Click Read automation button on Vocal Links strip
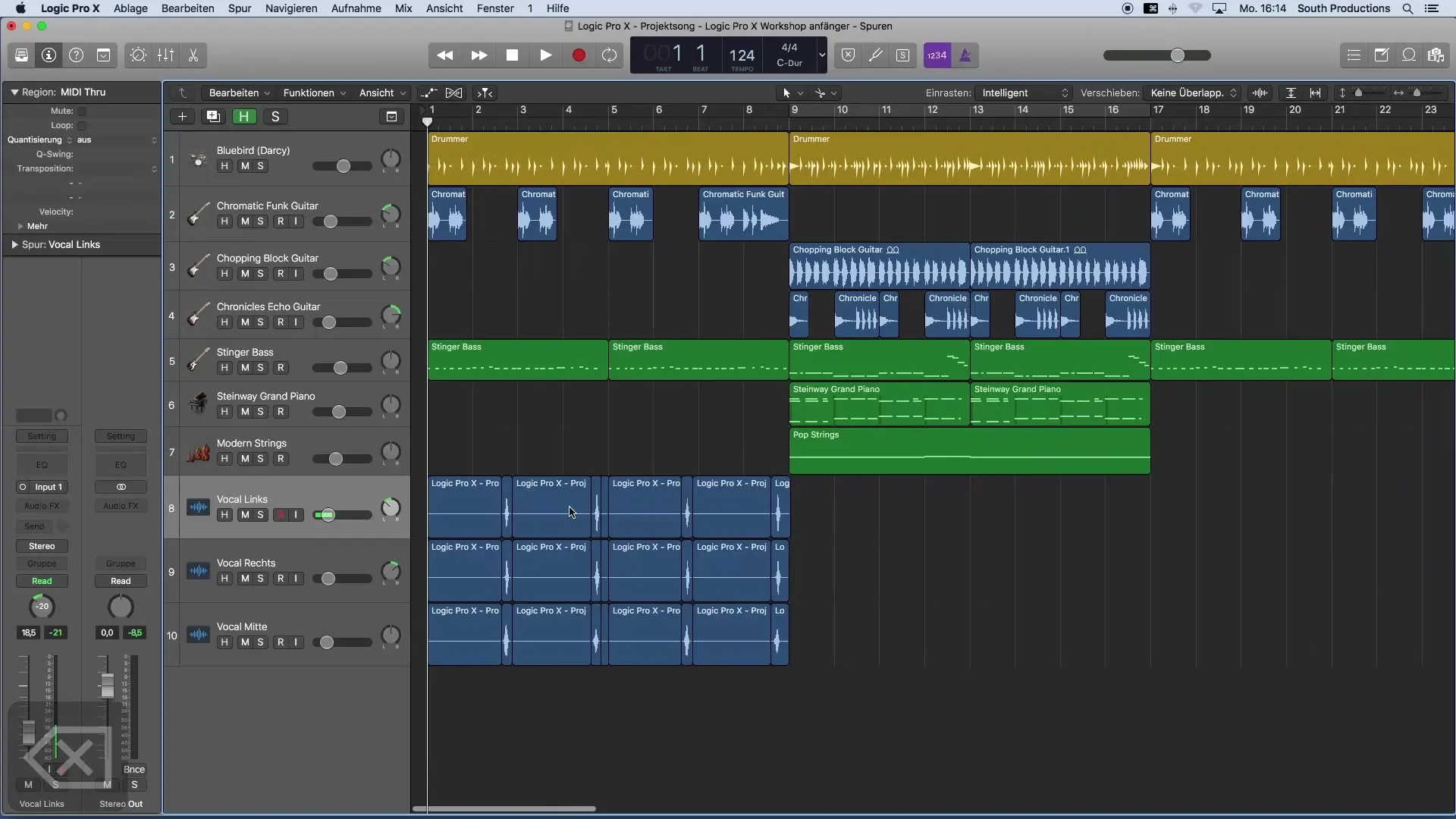The image size is (1456, 819). (x=42, y=581)
